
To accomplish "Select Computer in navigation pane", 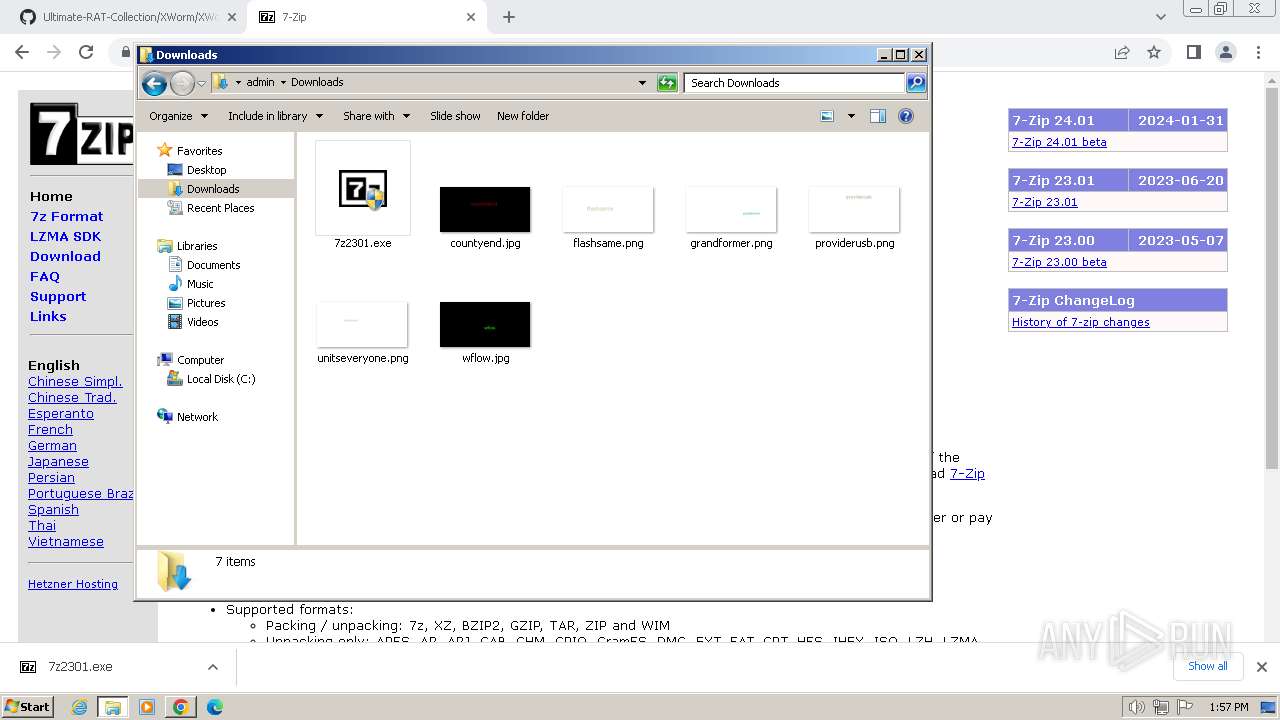I will (200, 360).
